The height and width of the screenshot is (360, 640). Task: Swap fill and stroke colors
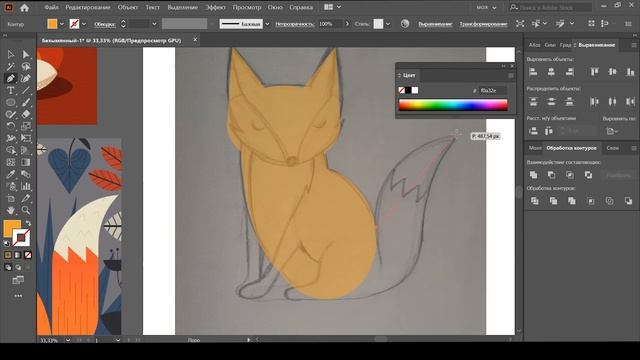point(28,223)
